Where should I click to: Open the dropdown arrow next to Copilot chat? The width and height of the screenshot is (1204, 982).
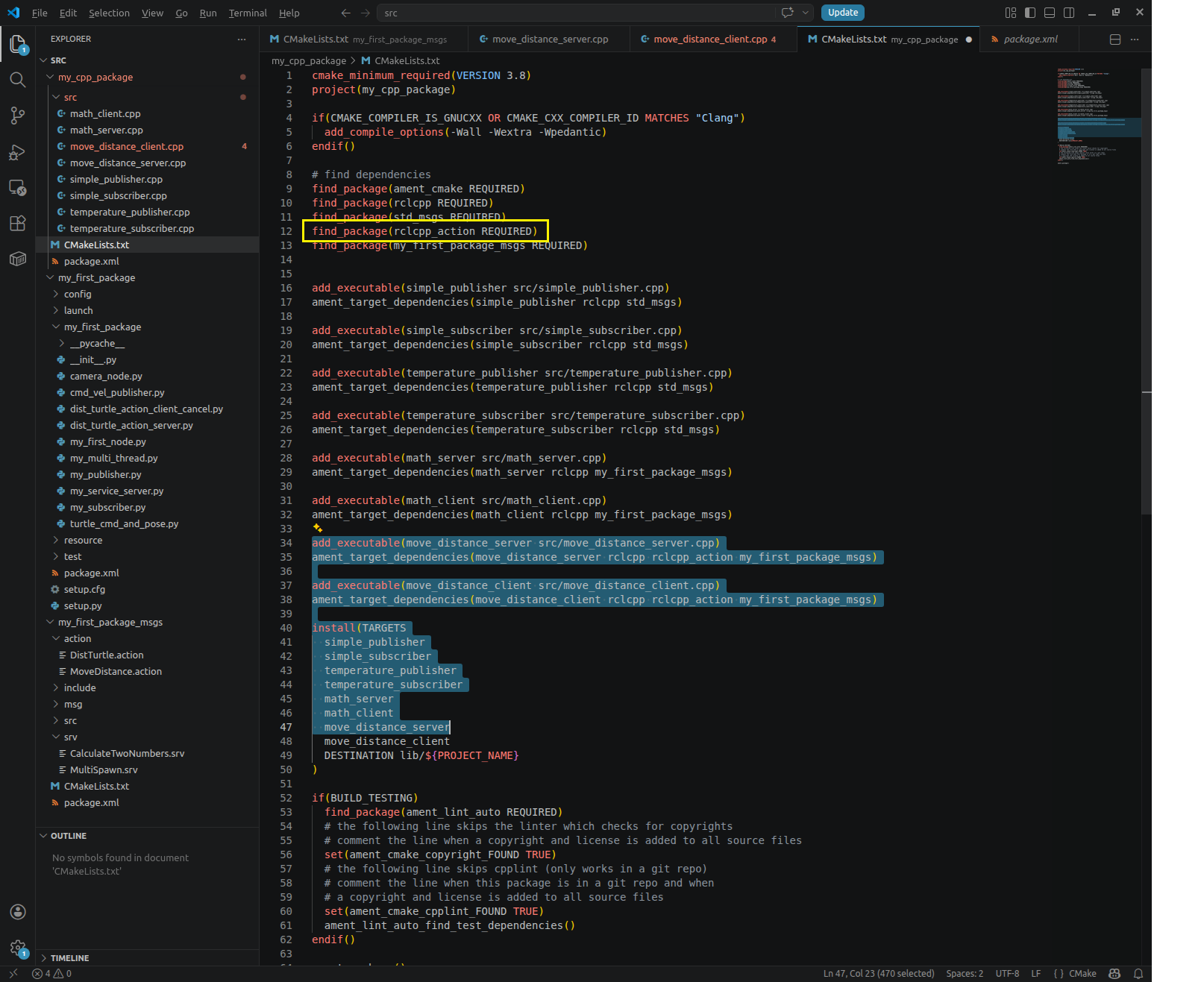click(806, 13)
